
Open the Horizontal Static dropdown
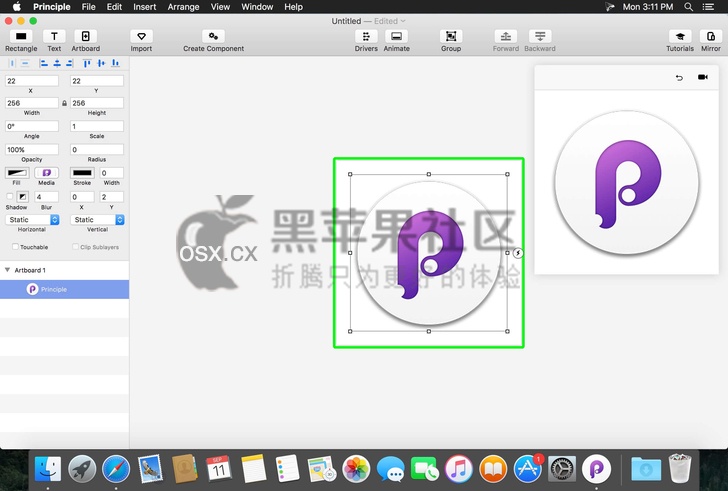point(32,220)
